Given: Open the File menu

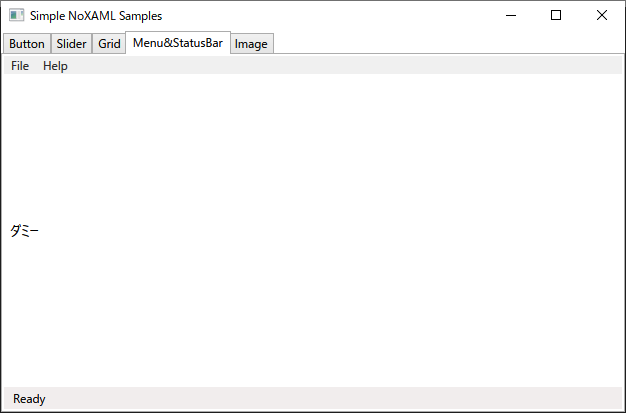Looking at the screenshot, I should 20,66.
